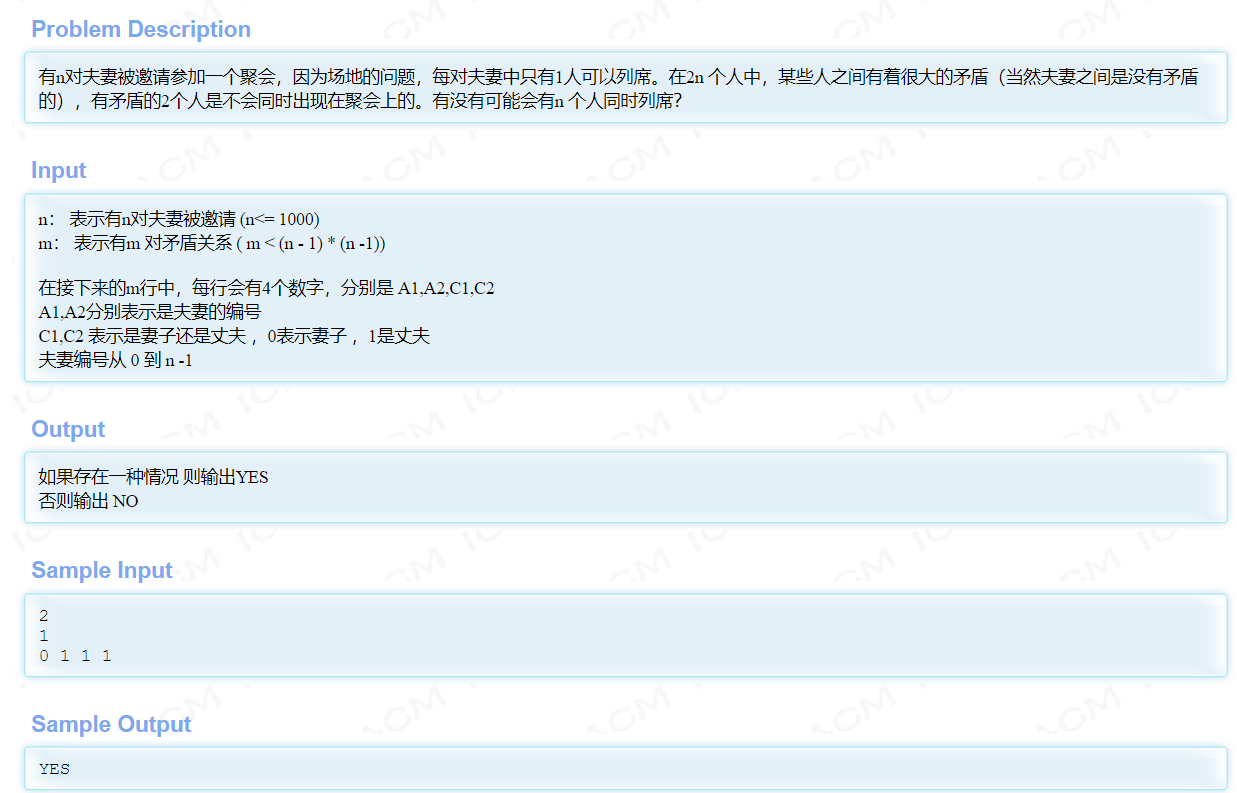Click the line "A1,A2分别表示是夫妻的编号"

[149, 312]
